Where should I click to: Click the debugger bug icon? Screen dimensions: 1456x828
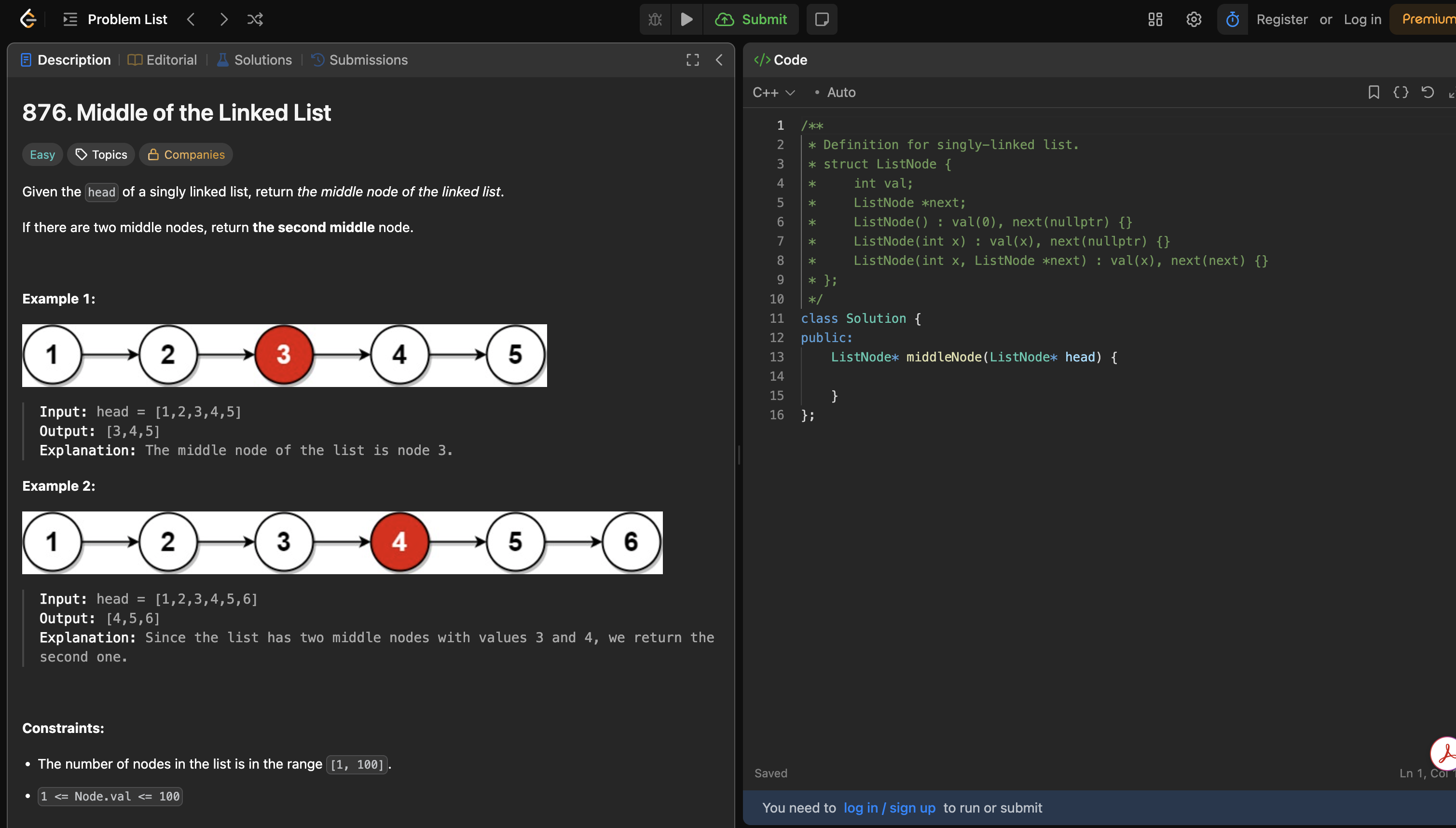655,19
